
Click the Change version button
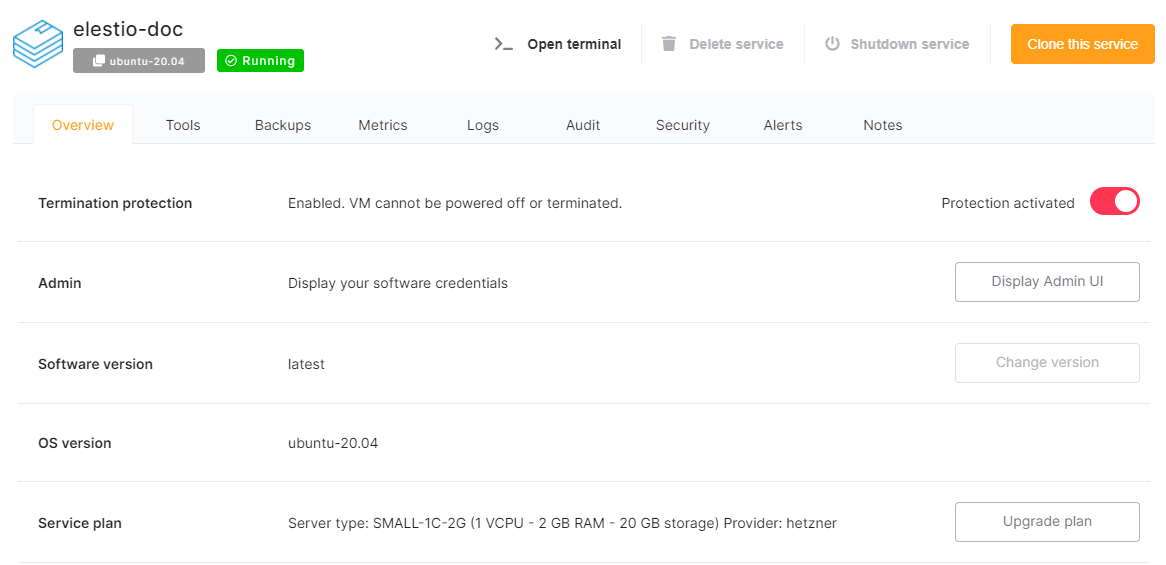[1047, 363]
